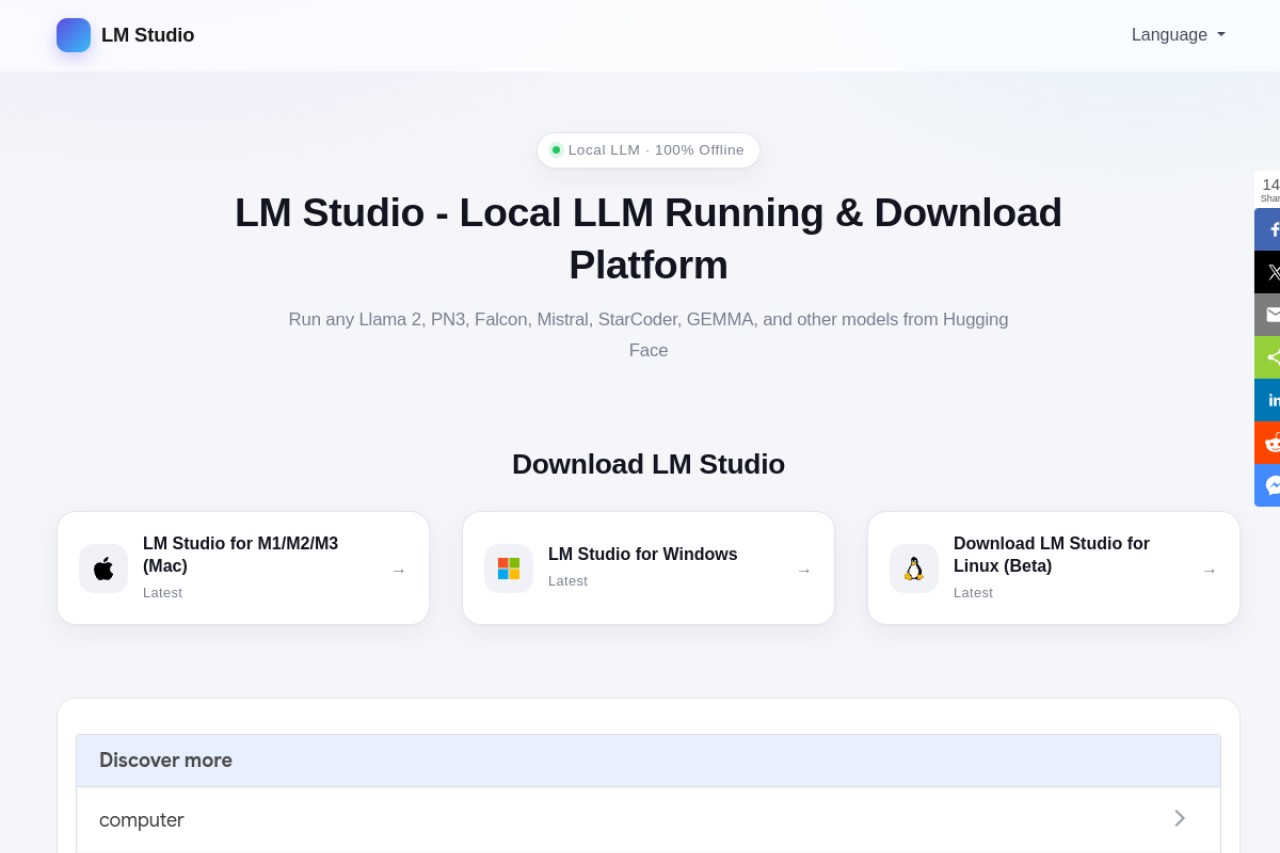Click the green ShareThis share icon
The height and width of the screenshot is (853, 1280).
click(1268, 357)
